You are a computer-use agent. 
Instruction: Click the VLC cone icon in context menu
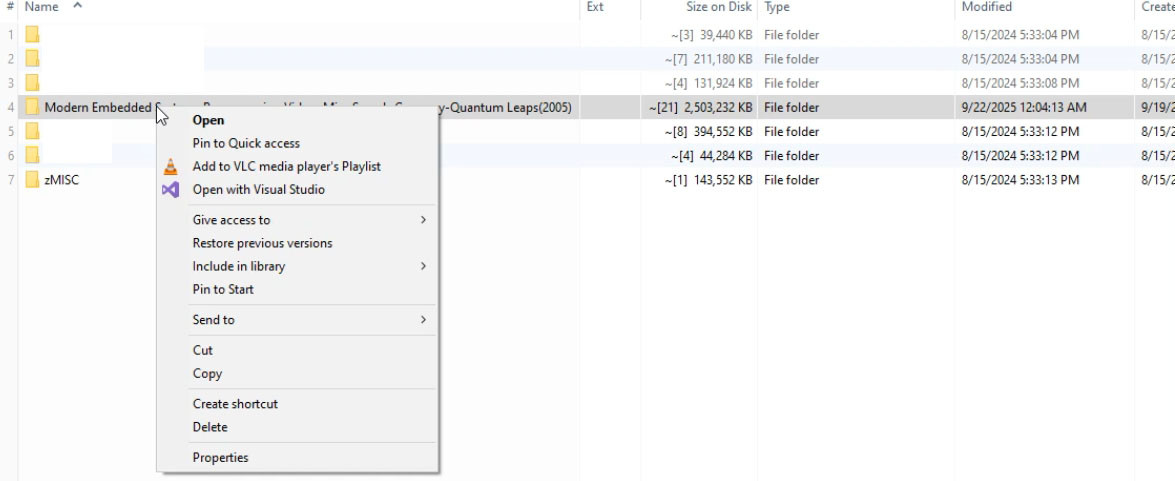(x=171, y=166)
